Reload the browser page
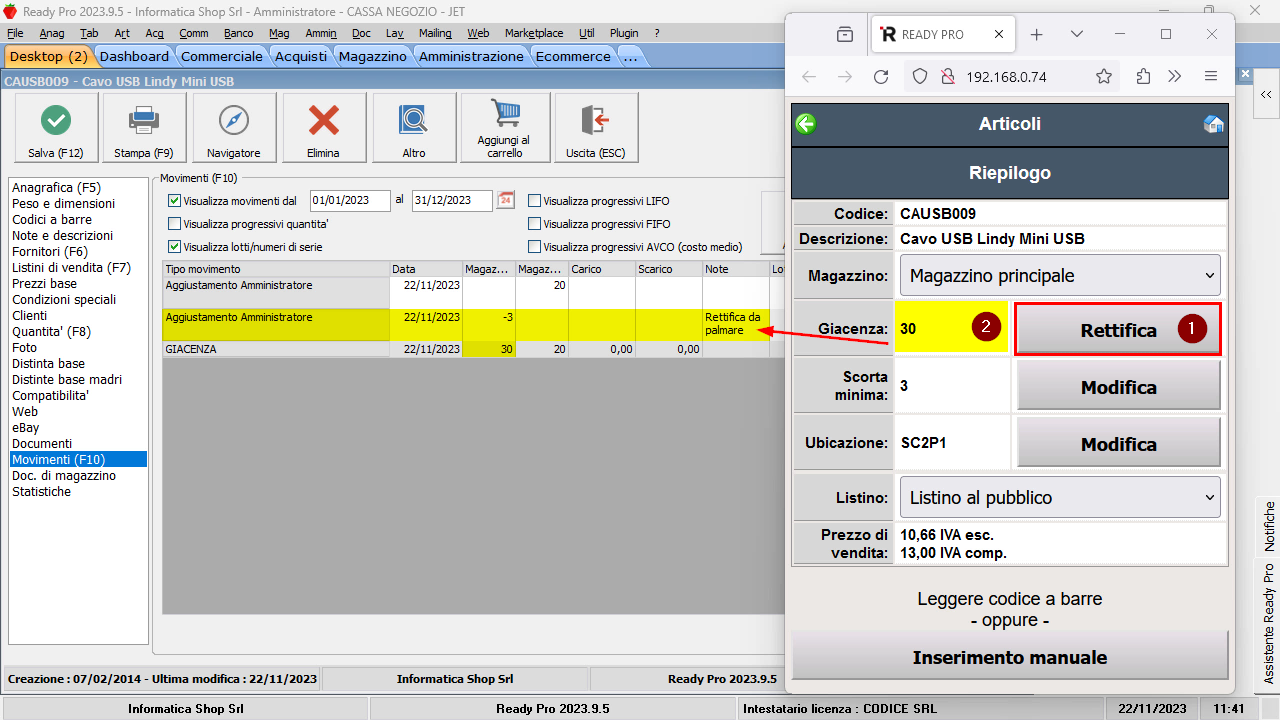 click(x=881, y=77)
